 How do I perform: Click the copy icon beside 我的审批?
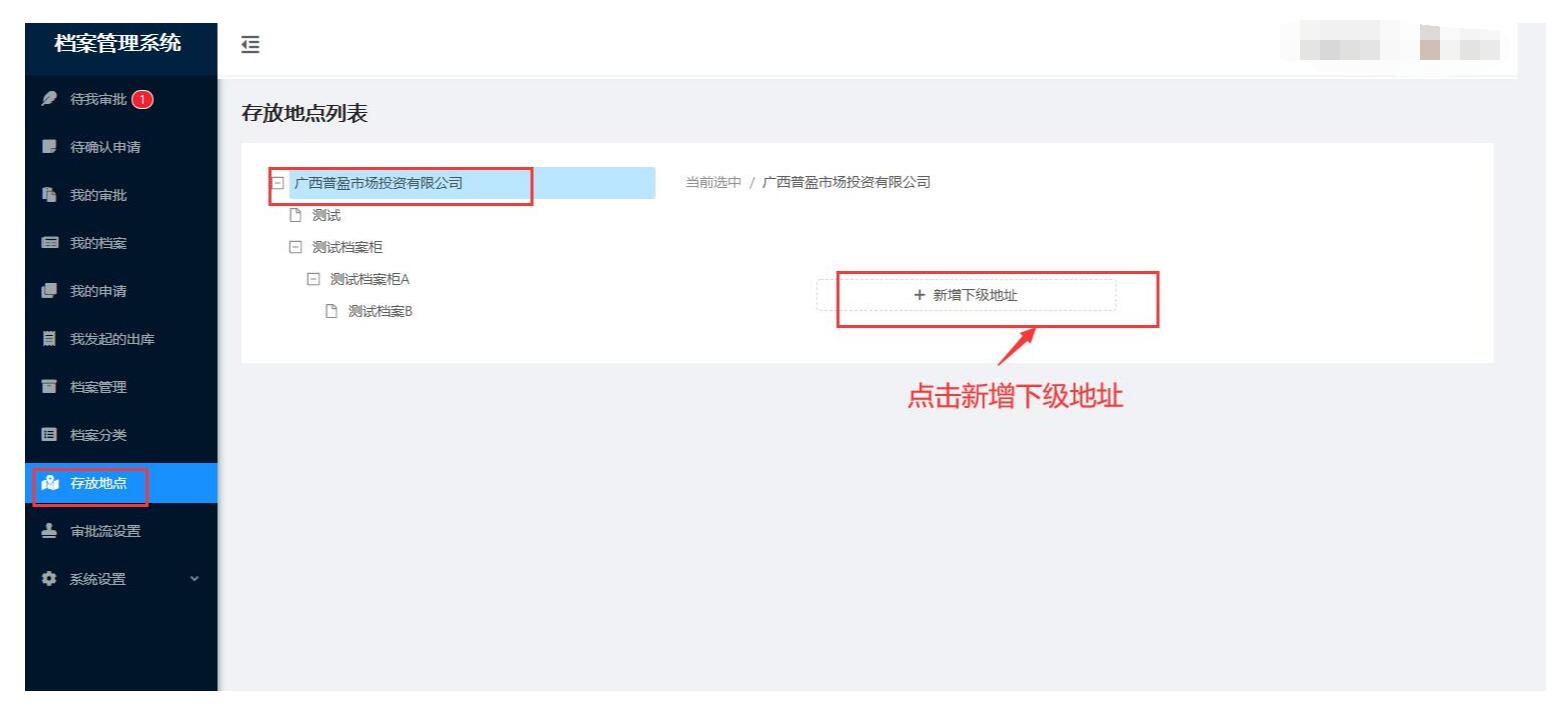coord(47,196)
